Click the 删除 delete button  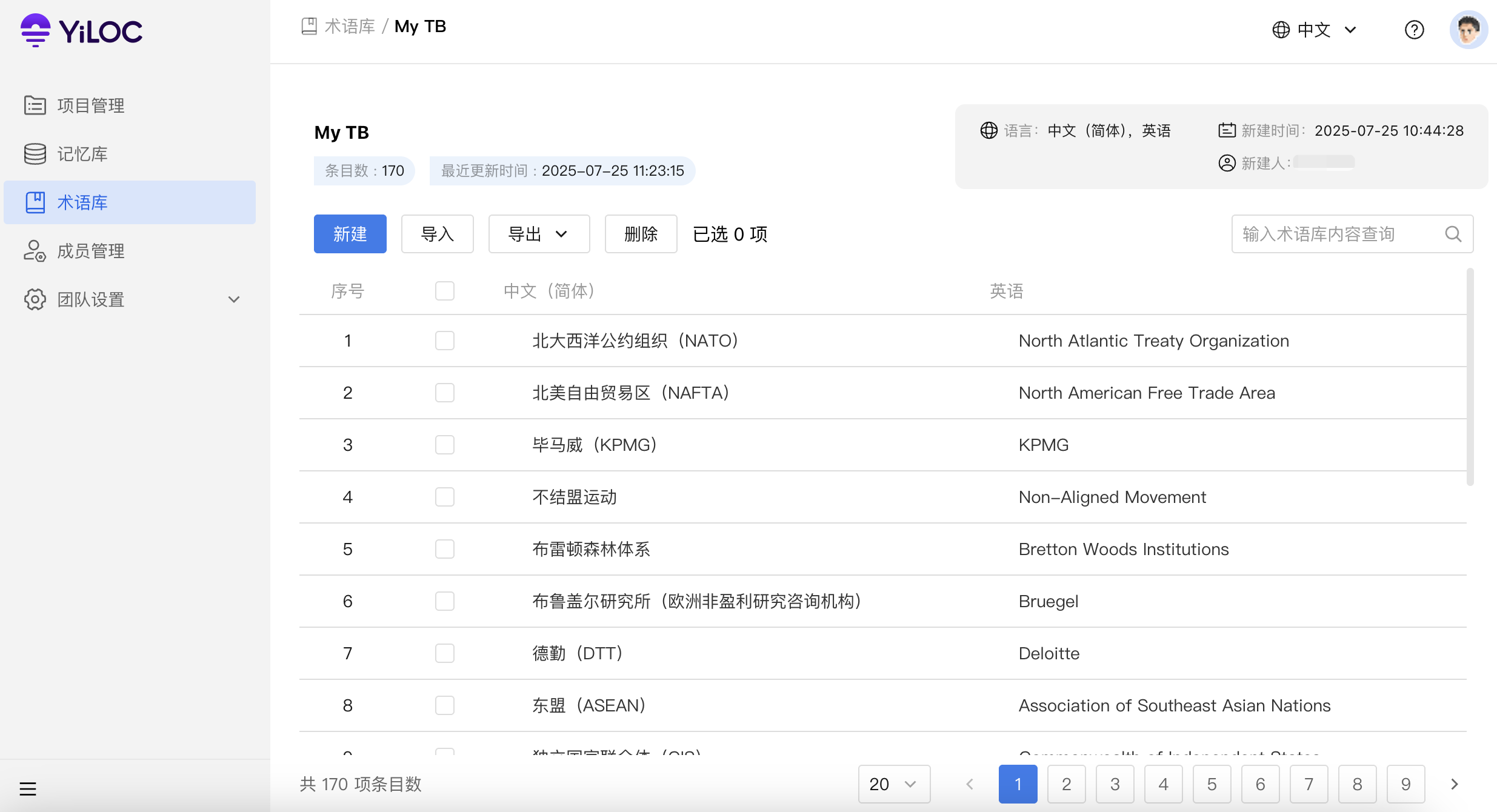[x=641, y=234]
